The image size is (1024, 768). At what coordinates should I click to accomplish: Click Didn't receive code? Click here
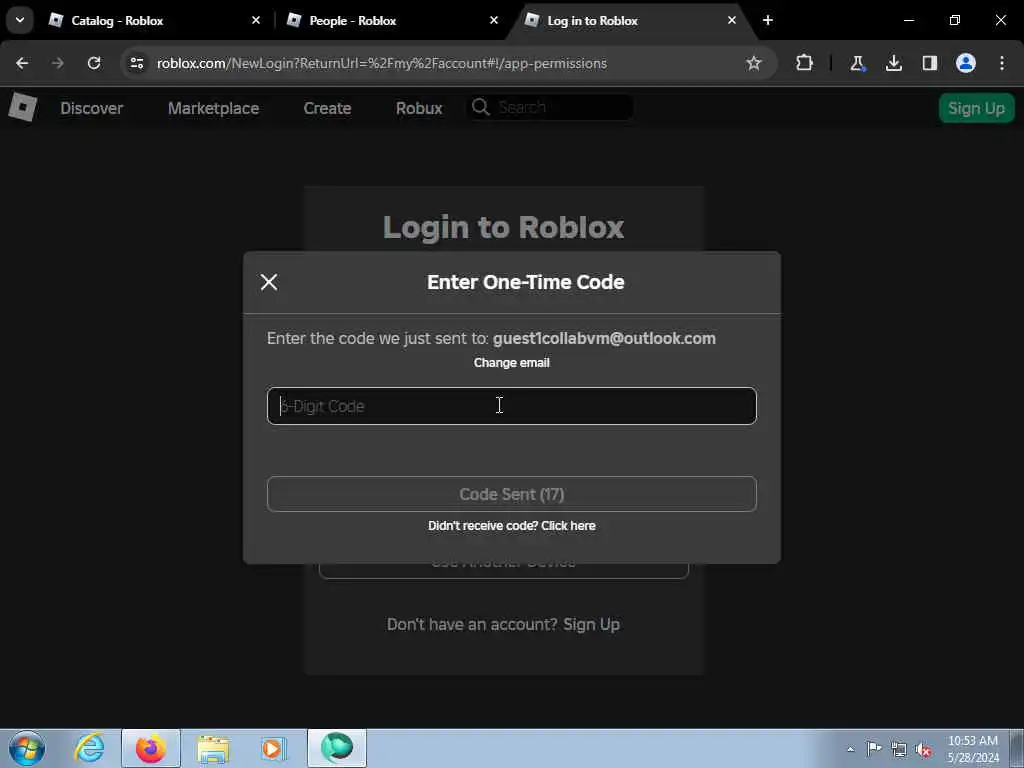tap(511, 526)
